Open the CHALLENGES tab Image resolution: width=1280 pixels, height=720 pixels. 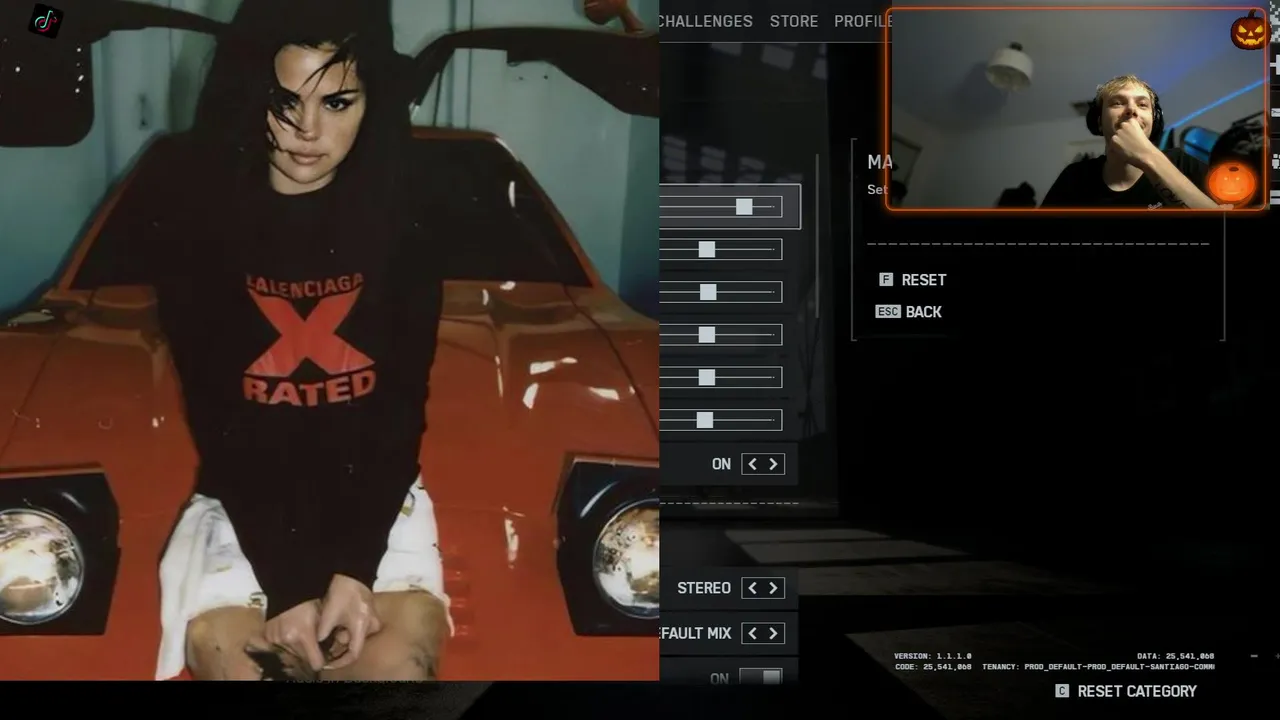706,21
